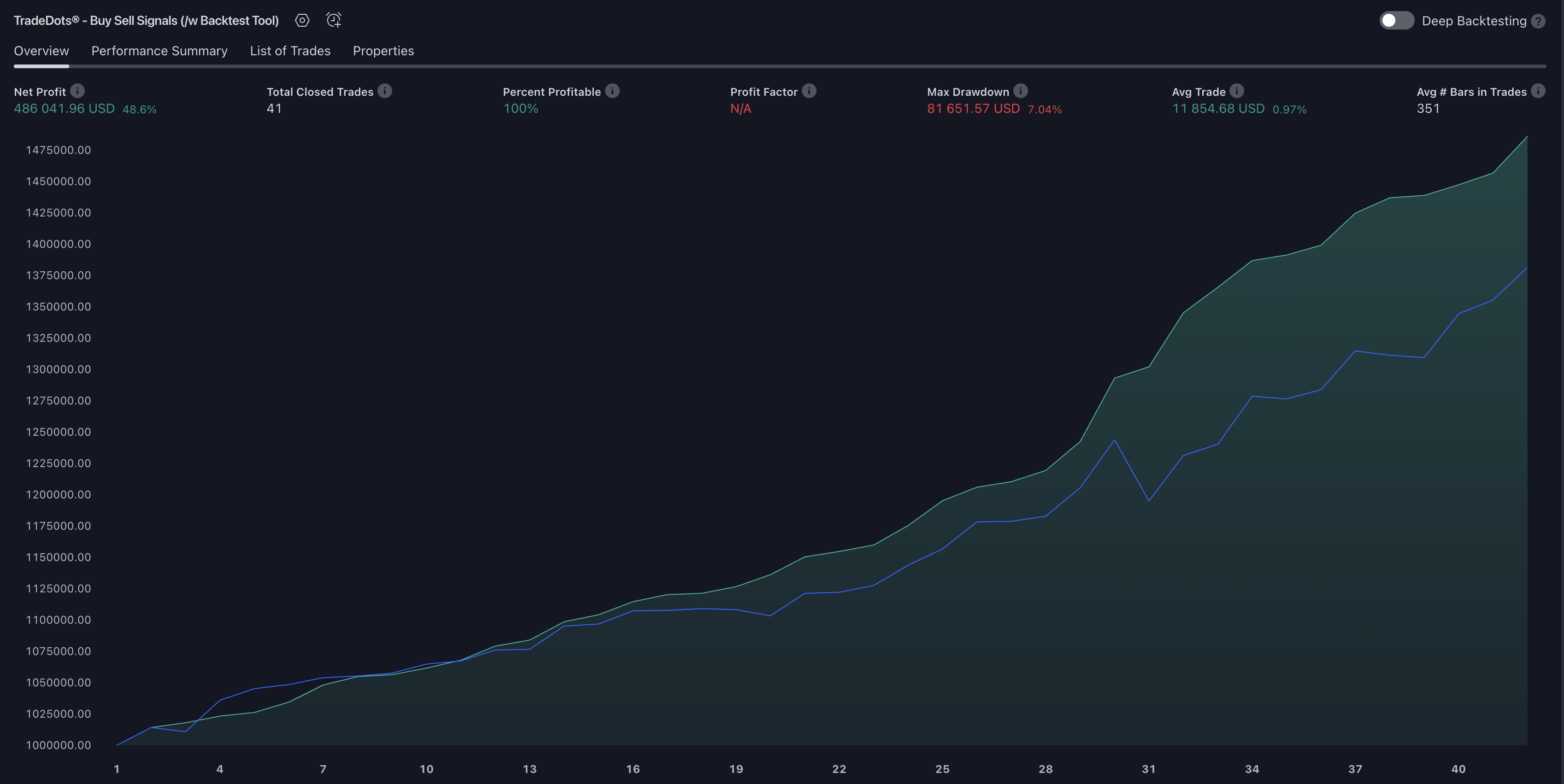
Task: Click info icon beside Avg # Bars in Trades
Action: (x=1538, y=91)
